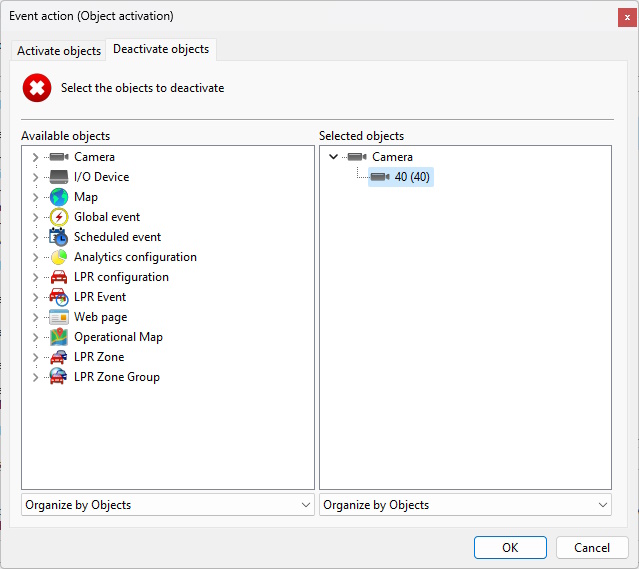
Task: Click the I/O Device icon
Action: click(59, 177)
